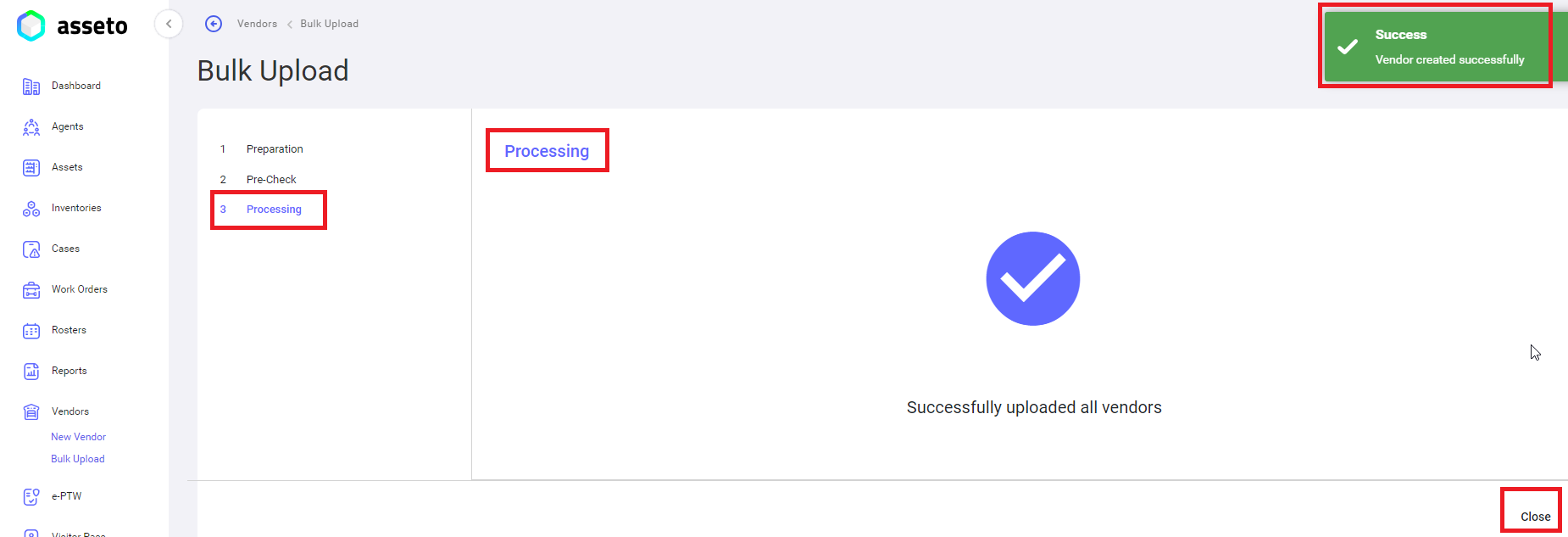The width and height of the screenshot is (1568, 537).
Task: Click the asseto logo icon
Action: (x=31, y=25)
